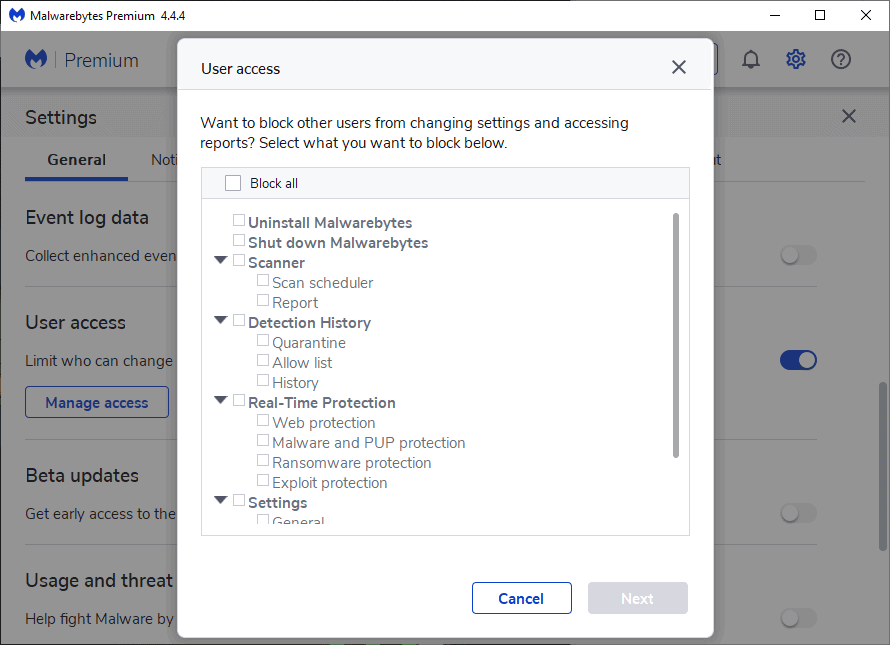This screenshot has height=645, width=890.
Task: Open the notifications bell icon
Action: pyautogui.click(x=751, y=59)
